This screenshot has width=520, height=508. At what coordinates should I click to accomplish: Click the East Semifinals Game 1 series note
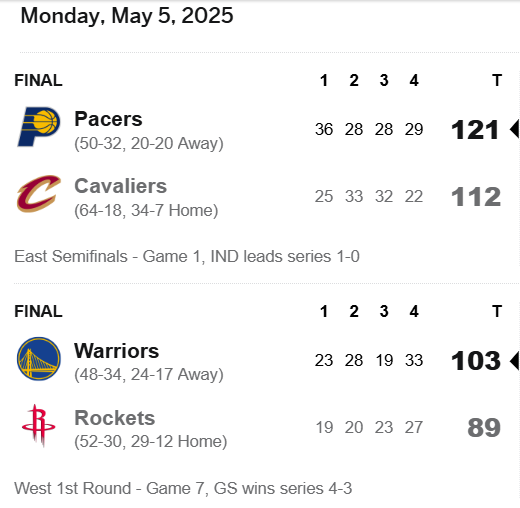coord(187,257)
